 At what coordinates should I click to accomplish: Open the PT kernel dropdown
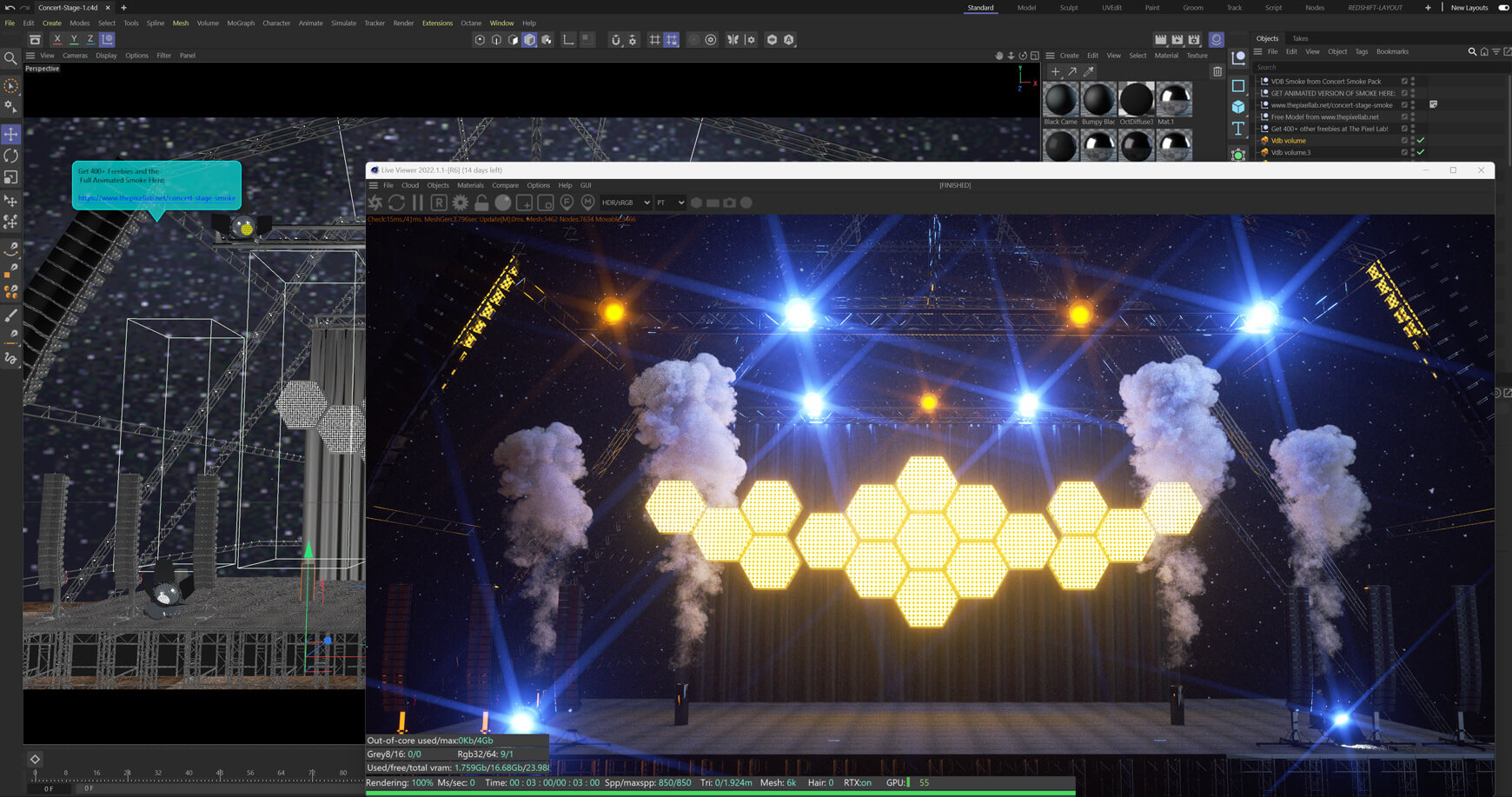(x=670, y=203)
